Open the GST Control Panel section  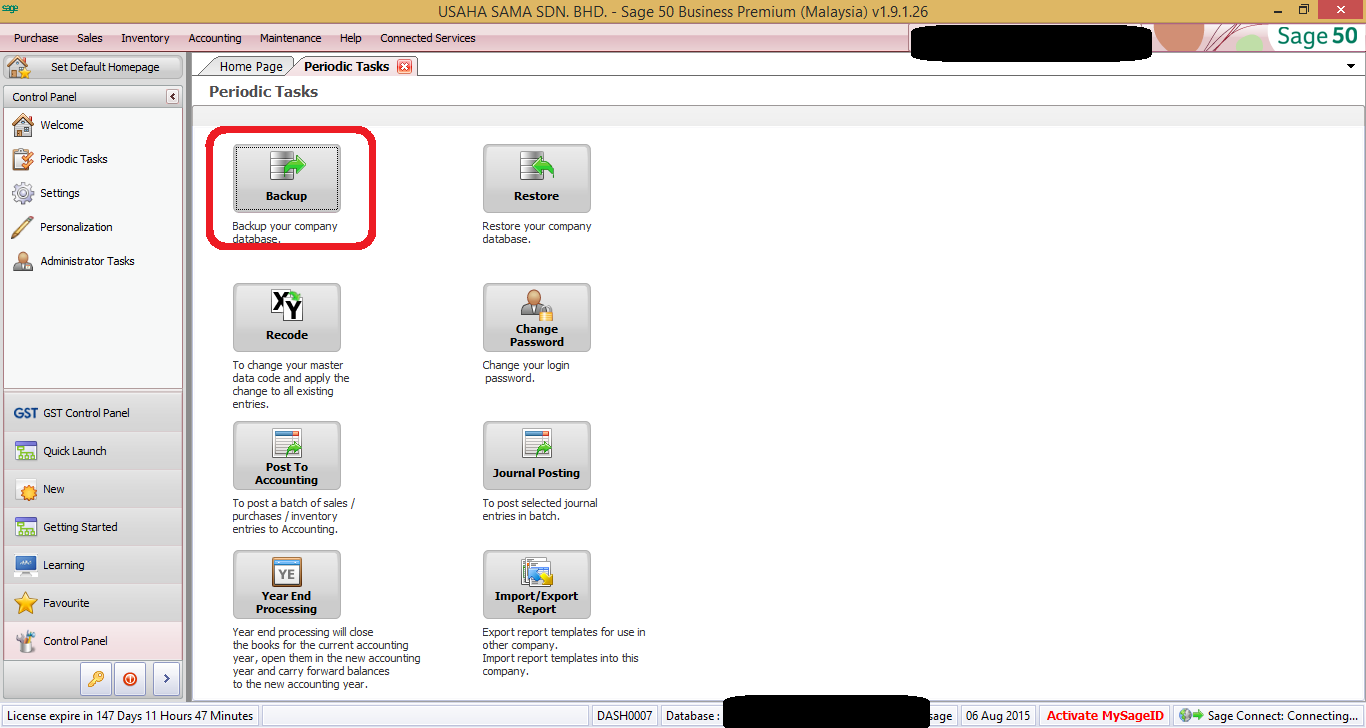tap(93, 413)
